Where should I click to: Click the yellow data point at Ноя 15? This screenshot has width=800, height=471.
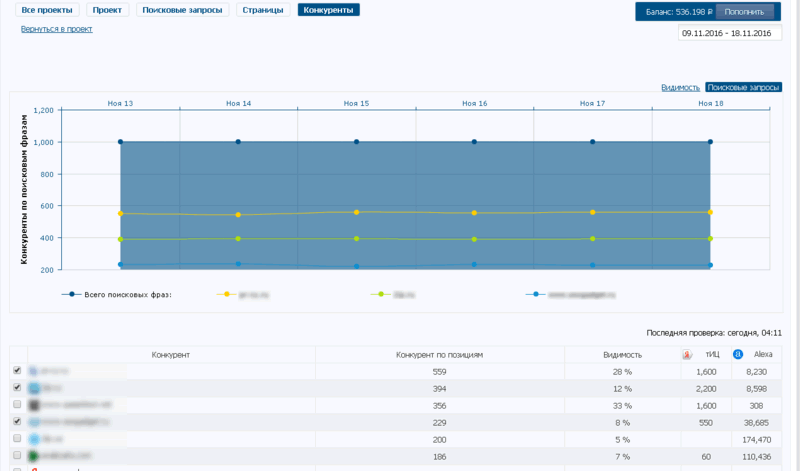click(x=356, y=212)
